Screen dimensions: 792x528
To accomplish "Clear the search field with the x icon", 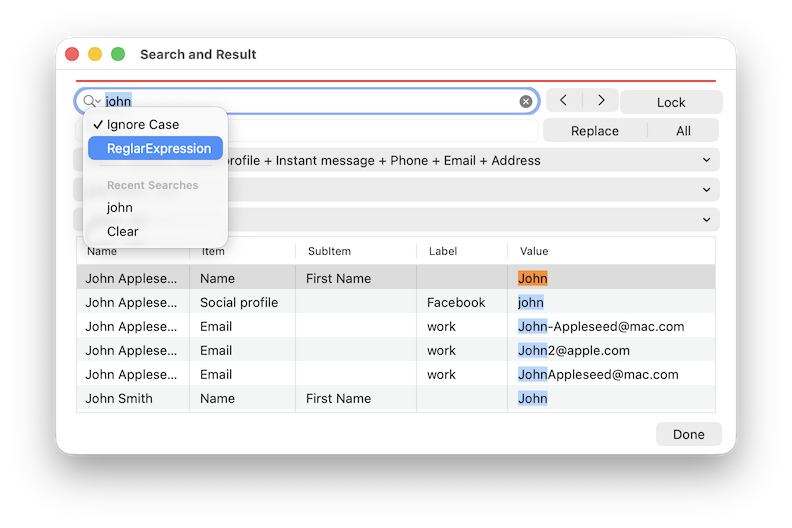I will pyautogui.click(x=526, y=102).
